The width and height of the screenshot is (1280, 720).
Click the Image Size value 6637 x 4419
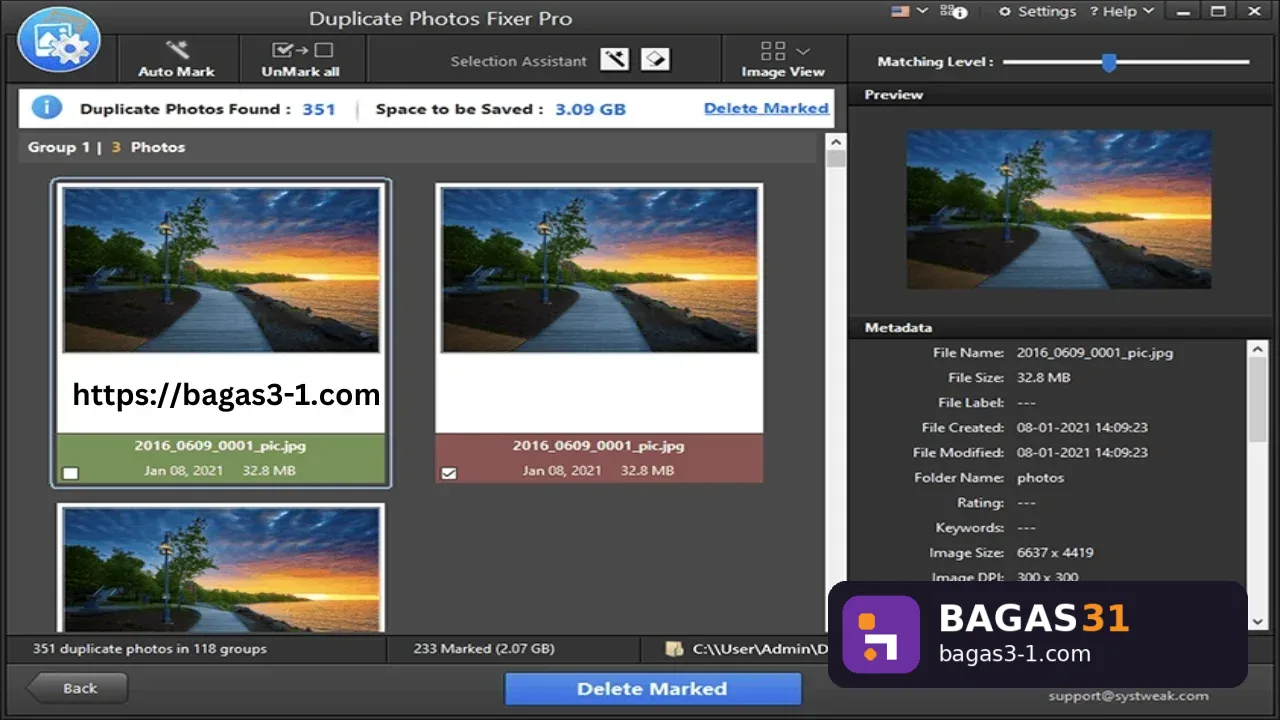click(1055, 553)
